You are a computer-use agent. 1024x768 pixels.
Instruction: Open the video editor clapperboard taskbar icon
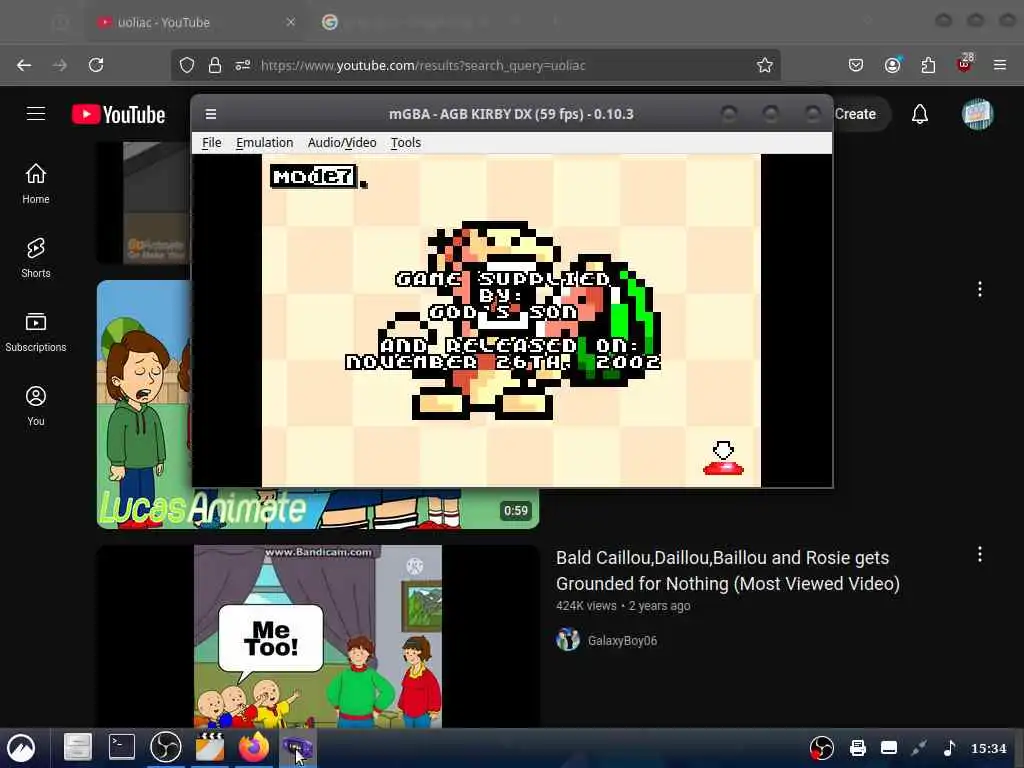tap(210, 747)
